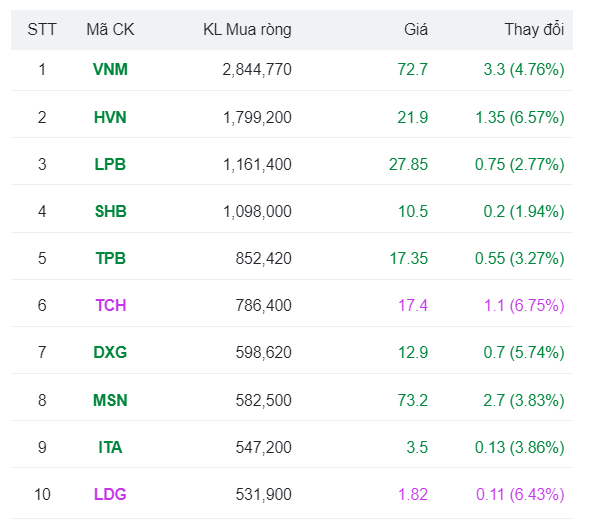Click DXG price 12.9
Viewport: 590px width, 531px height.
click(x=413, y=353)
